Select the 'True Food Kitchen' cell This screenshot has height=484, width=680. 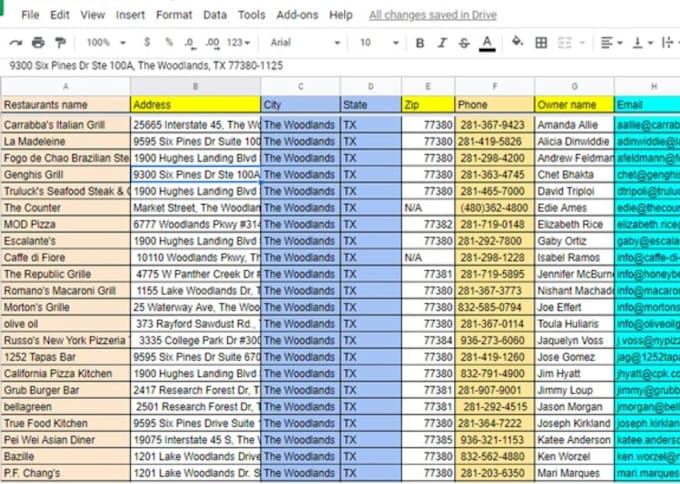coord(65,423)
